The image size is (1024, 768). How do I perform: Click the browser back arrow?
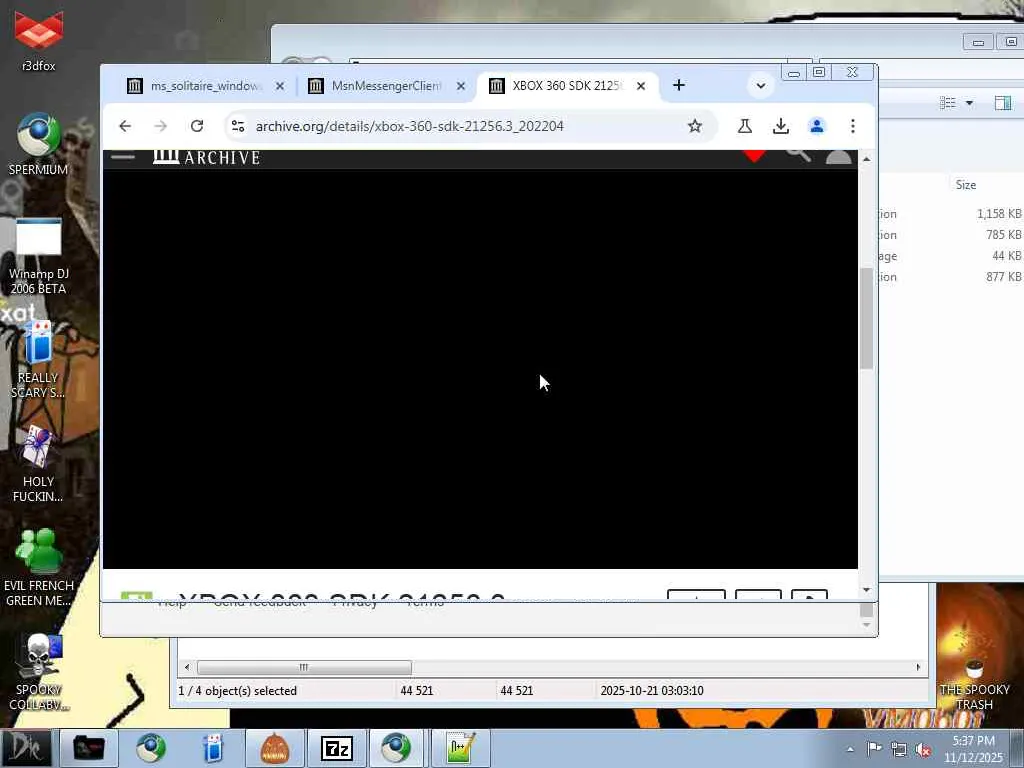click(x=125, y=126)
